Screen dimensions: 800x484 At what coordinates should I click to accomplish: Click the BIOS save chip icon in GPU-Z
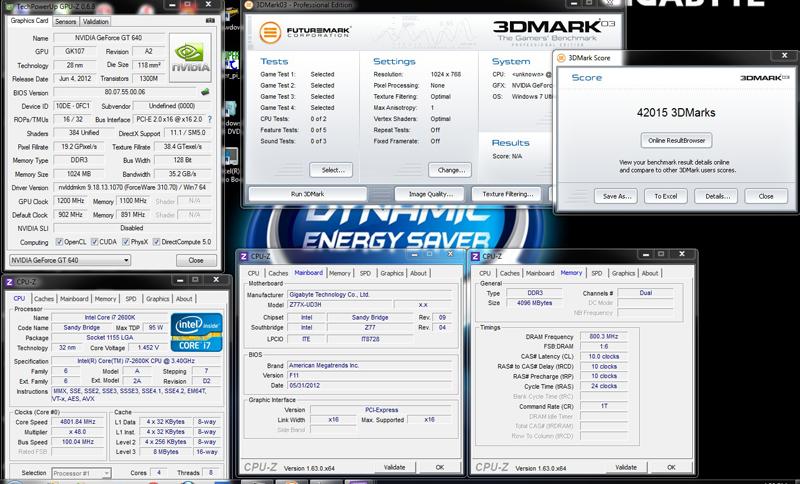click(205, 92)
